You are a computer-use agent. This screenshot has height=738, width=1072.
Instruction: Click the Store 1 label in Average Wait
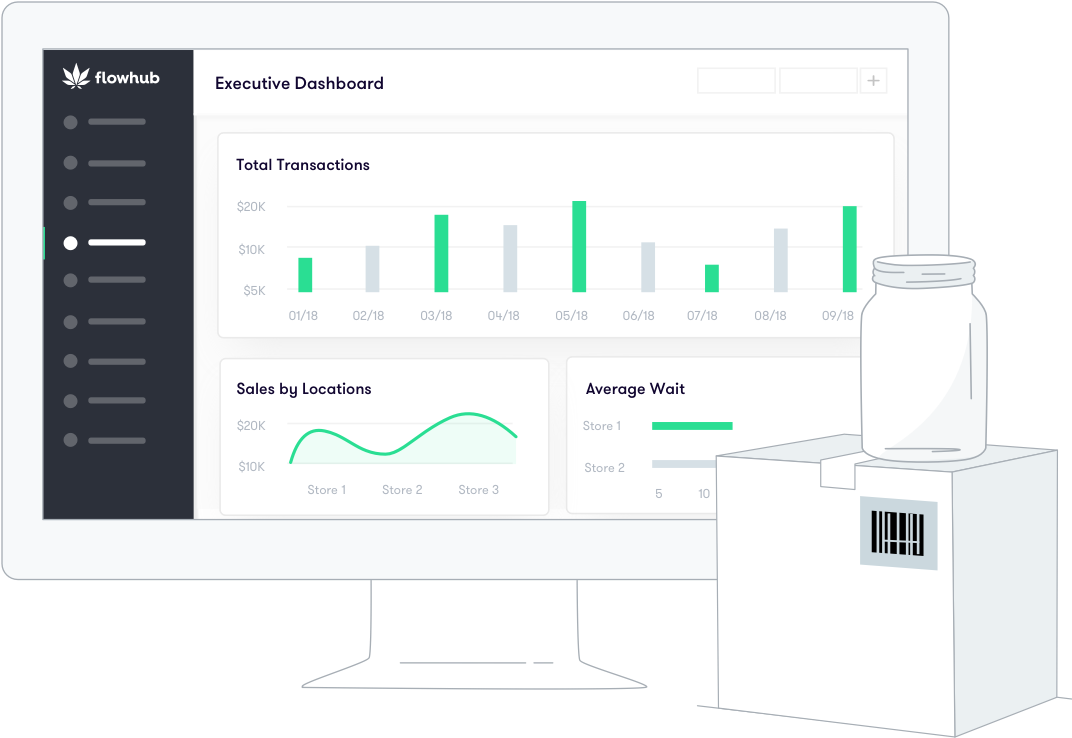(602, 426)
